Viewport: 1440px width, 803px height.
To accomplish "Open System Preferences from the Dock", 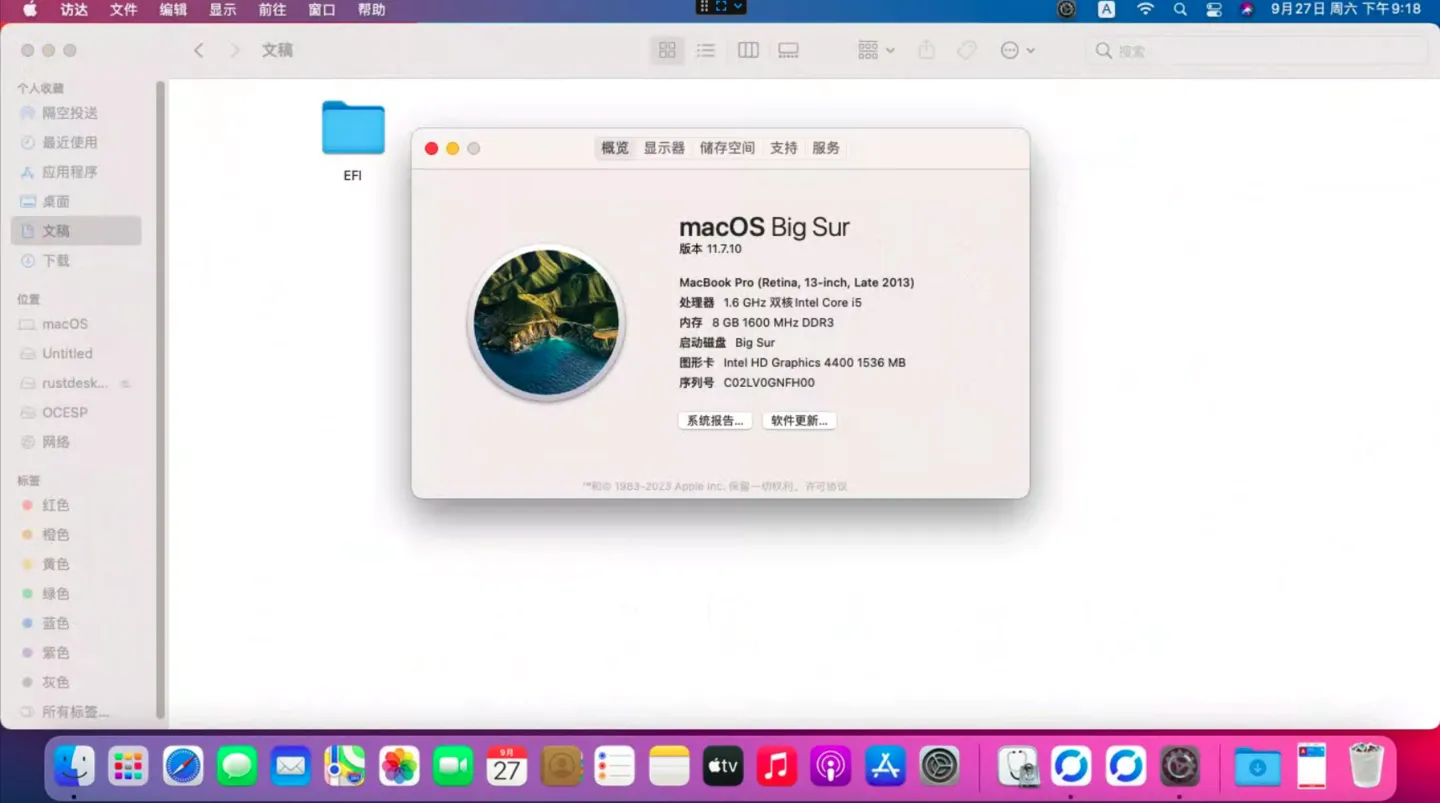I will point(938,765).
